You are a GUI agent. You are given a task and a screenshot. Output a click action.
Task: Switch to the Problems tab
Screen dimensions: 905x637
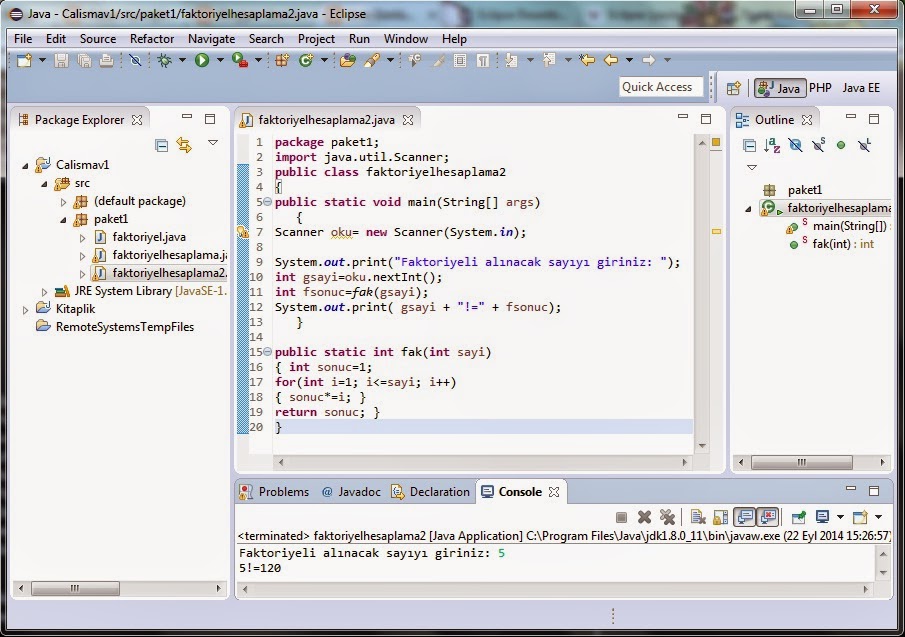[x=284, y=491]
